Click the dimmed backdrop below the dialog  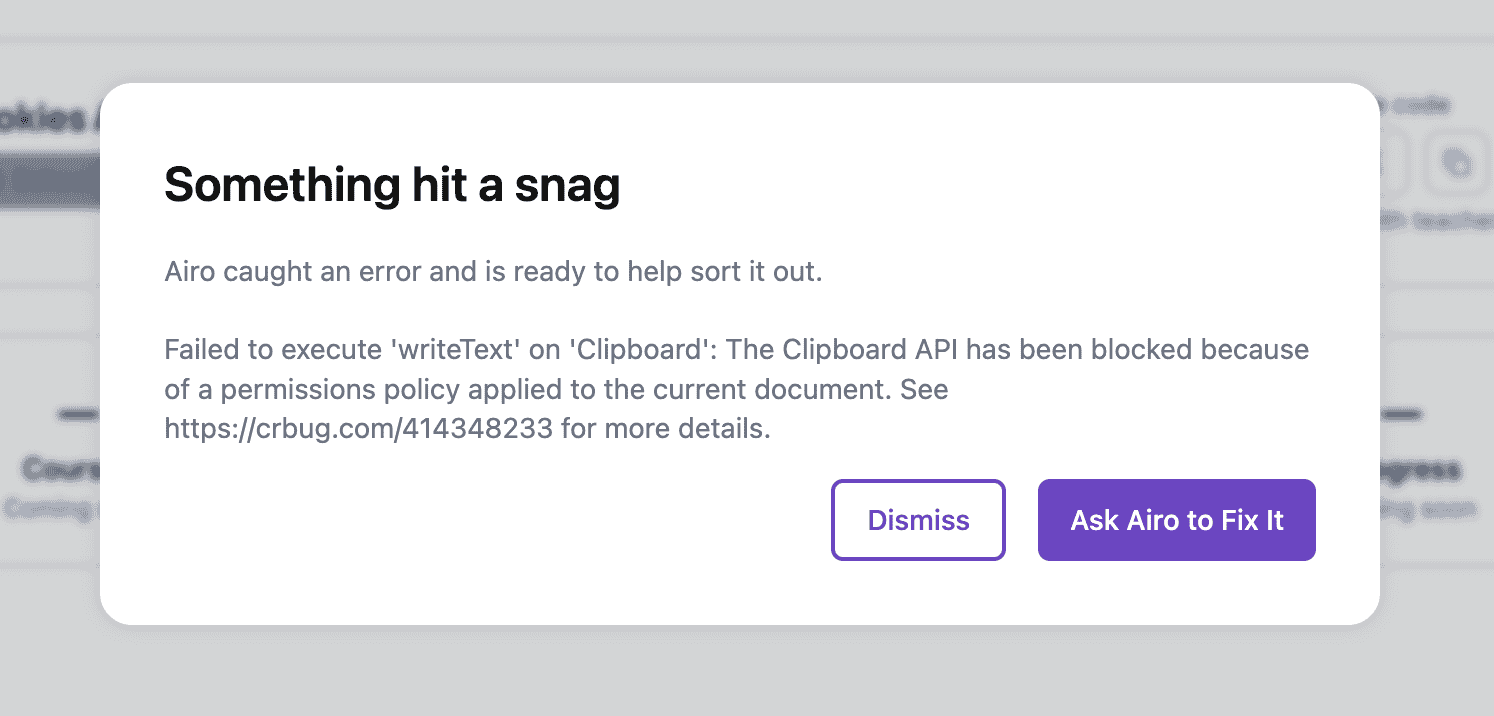point(747,672)
